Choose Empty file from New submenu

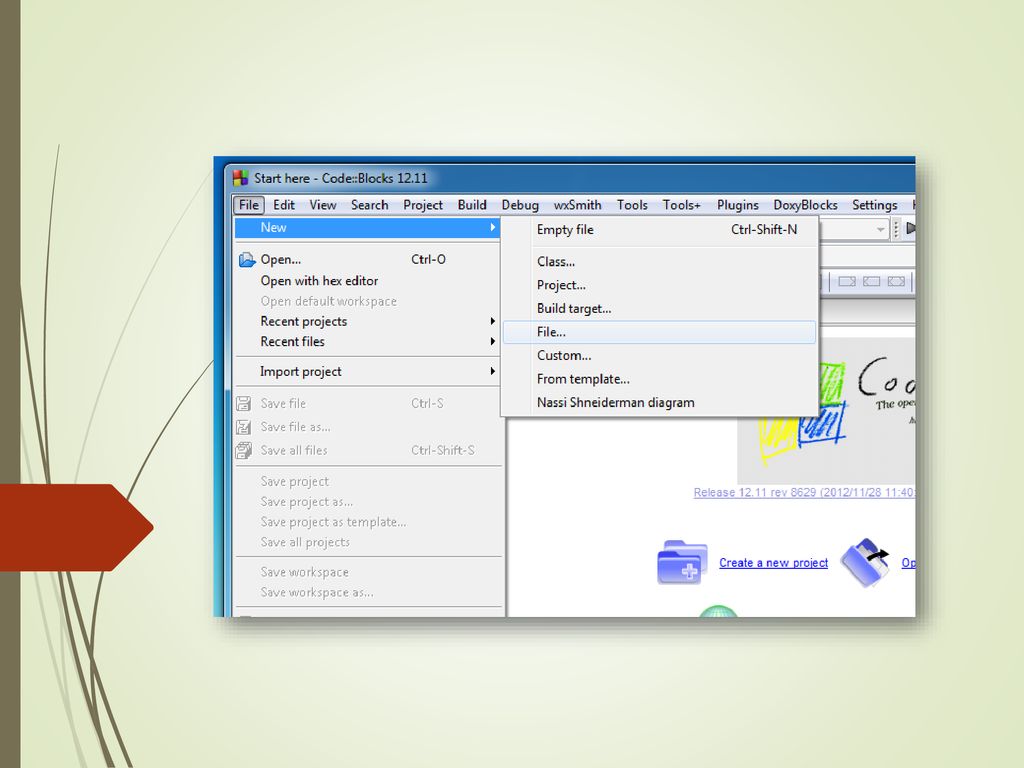tap(660, 230)
